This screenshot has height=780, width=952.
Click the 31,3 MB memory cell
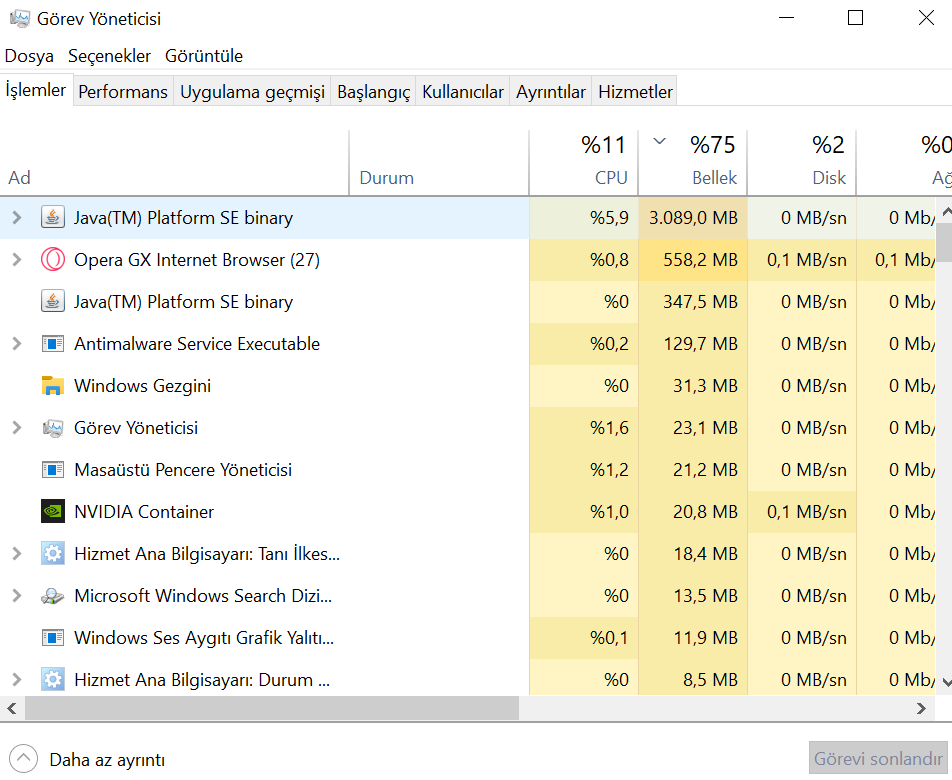[x=693, y=385]
